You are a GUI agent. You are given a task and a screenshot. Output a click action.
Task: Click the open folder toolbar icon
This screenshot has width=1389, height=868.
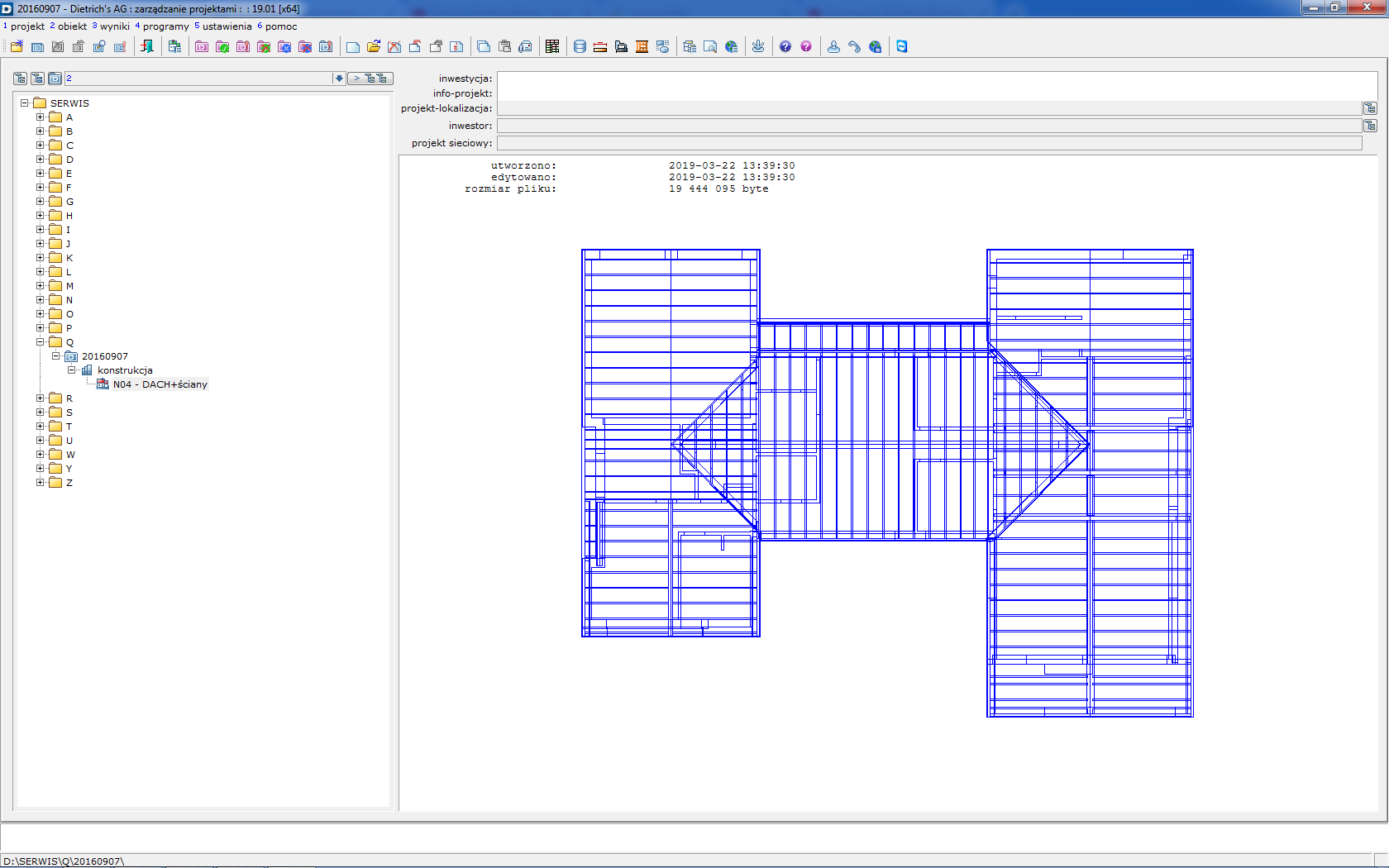coord(374,46)
